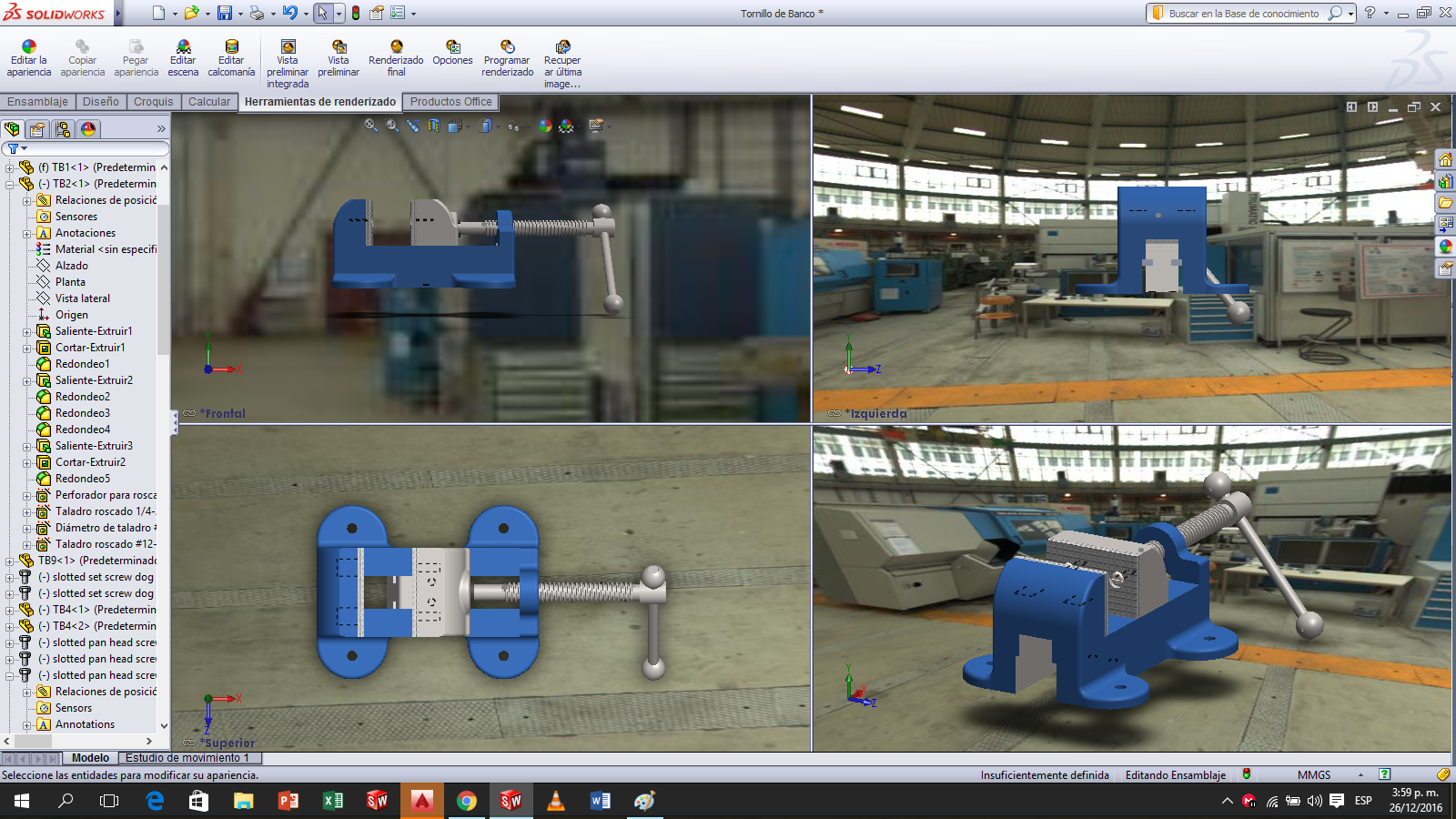The image size is (1456, 819).
Task: Start the Vista preliminar integrada render
Action: coord(288,64)
